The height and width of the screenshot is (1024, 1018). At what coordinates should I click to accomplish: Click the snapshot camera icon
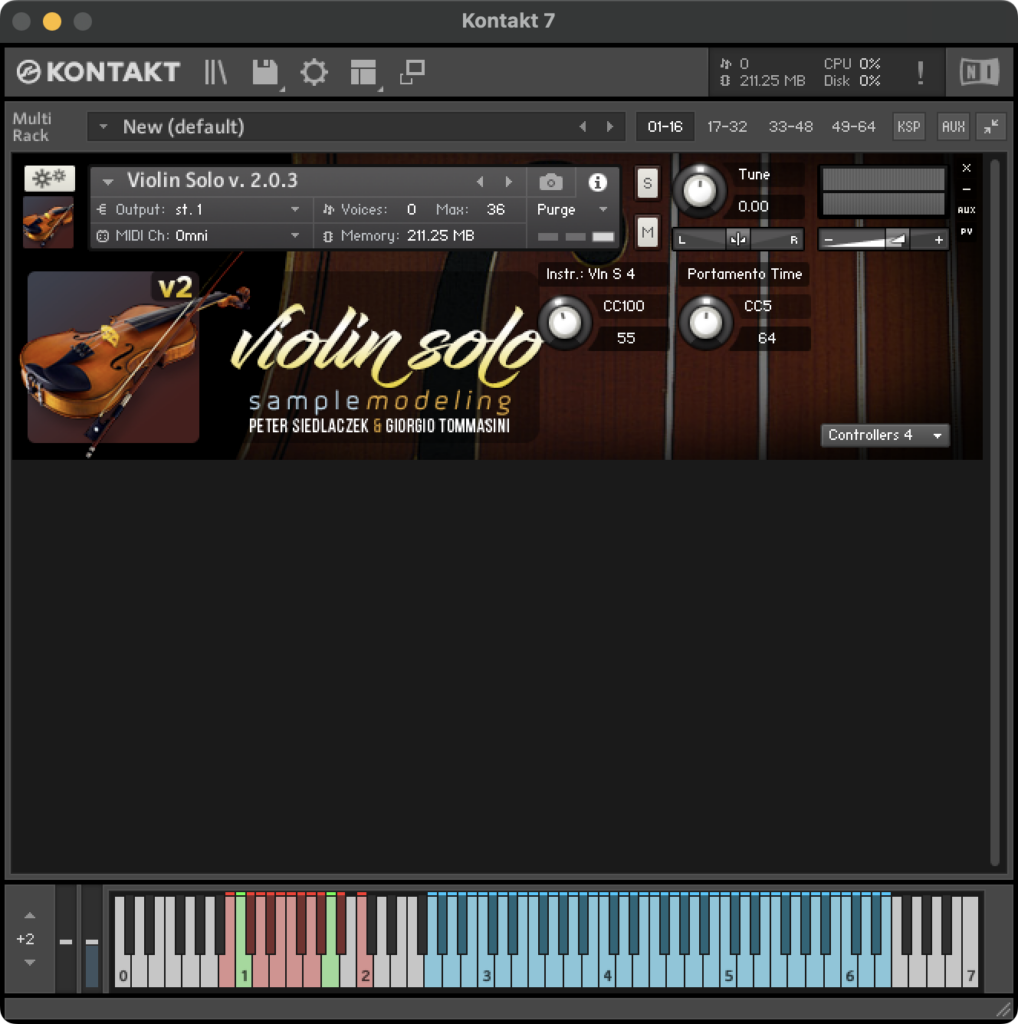coord(551,182)
